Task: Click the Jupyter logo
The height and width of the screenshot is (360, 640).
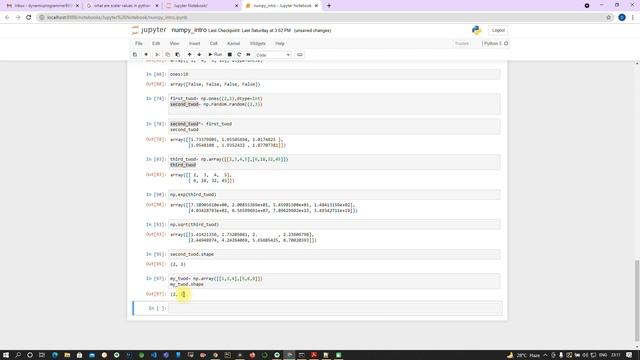Action: click(149, 30)
